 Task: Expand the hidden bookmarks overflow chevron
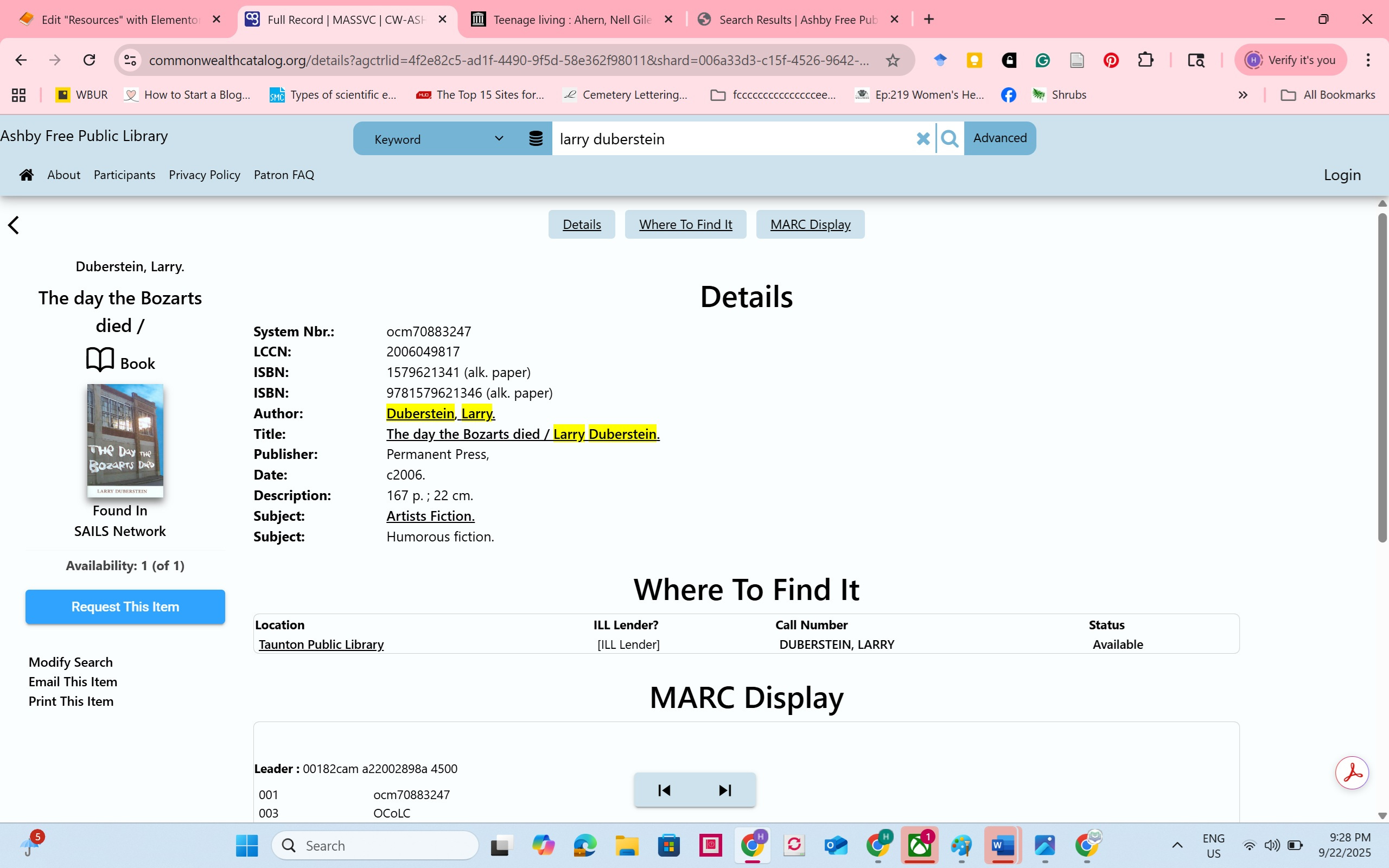[x=1243, y=95]
